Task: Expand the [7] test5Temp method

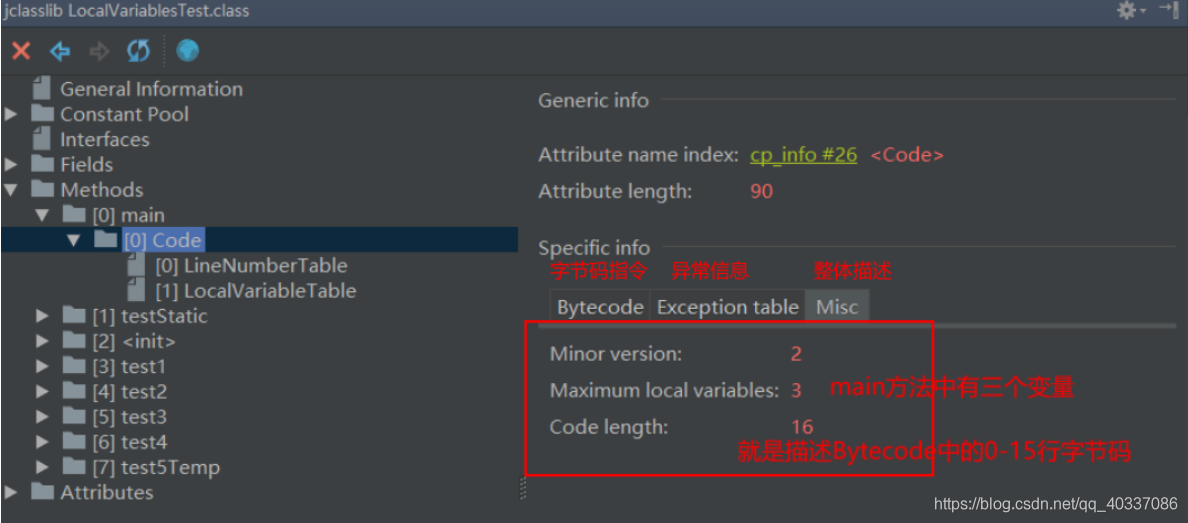Action: coord(42,467)
